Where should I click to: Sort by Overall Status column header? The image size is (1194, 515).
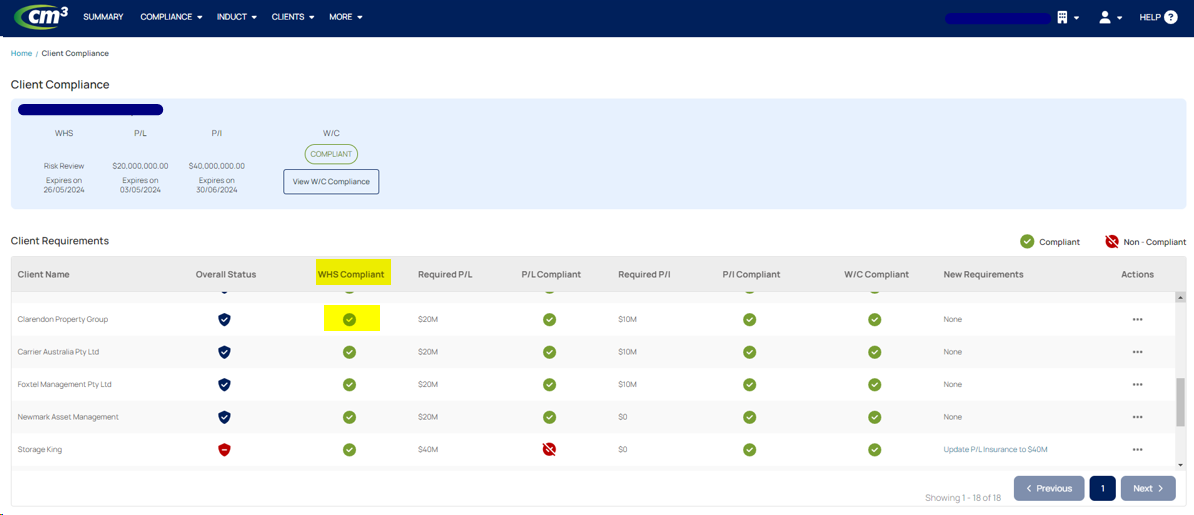click(226, 274)
